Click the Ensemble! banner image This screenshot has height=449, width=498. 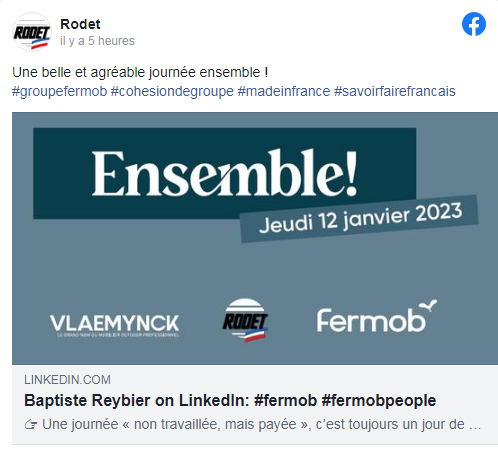(255, 238)
